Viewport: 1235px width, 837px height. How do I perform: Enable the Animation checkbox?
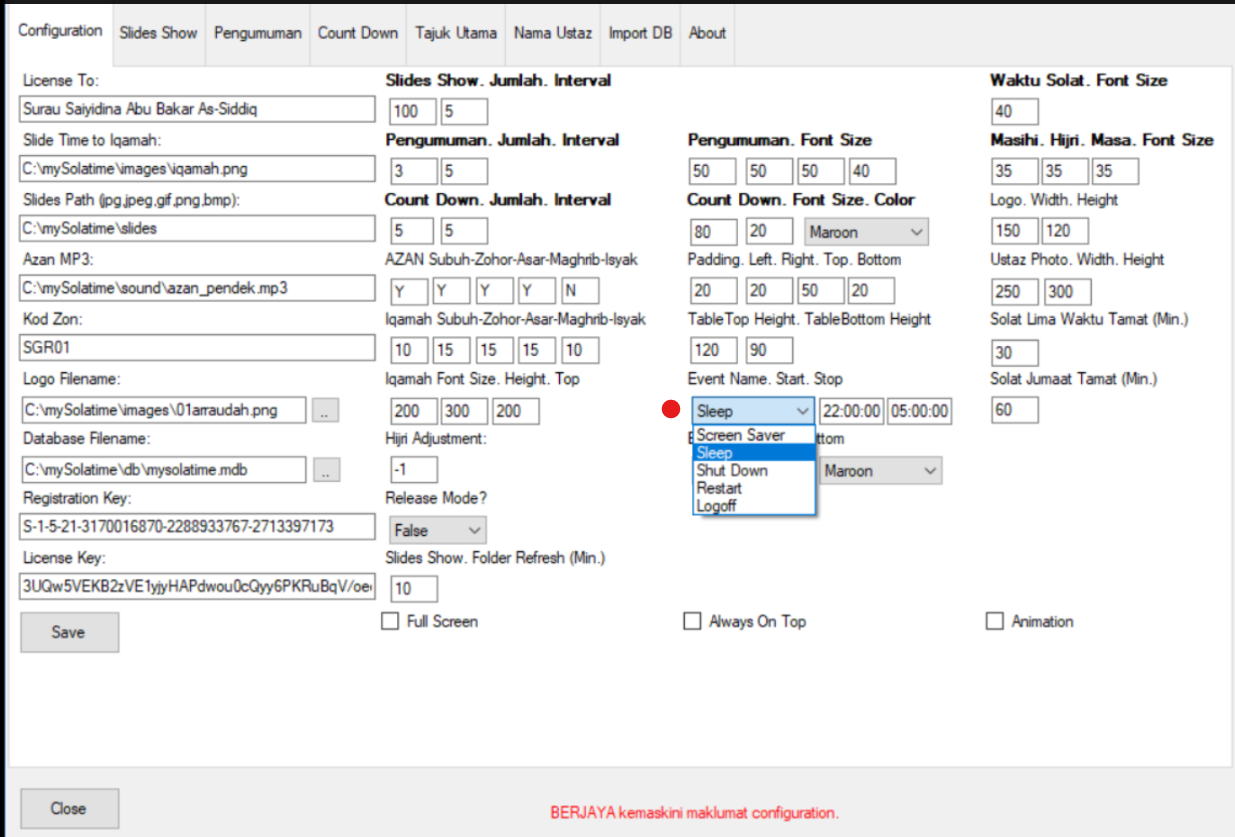(x=994, y=621)
